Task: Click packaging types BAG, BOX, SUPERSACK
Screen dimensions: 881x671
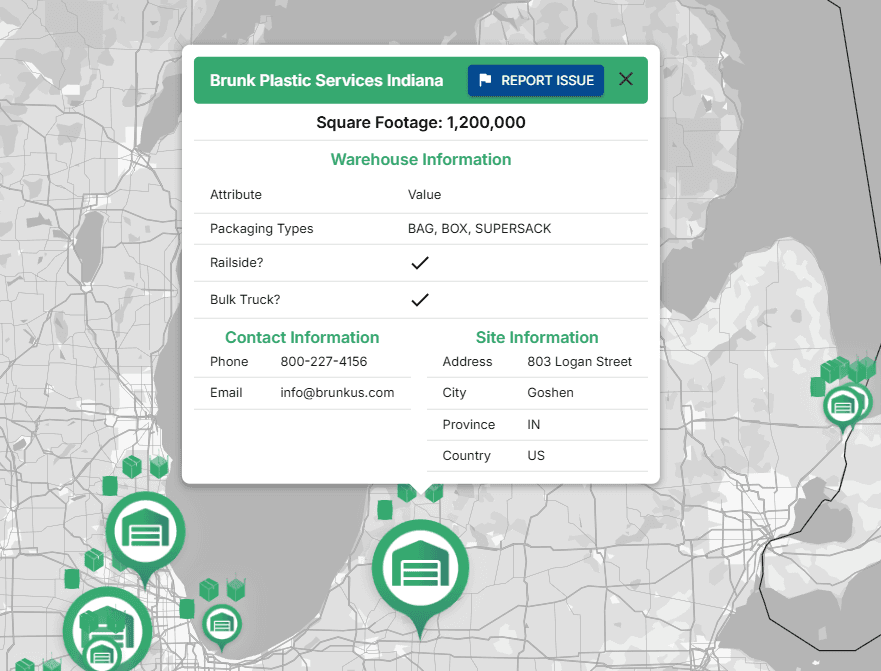Action: coord(479,229)
